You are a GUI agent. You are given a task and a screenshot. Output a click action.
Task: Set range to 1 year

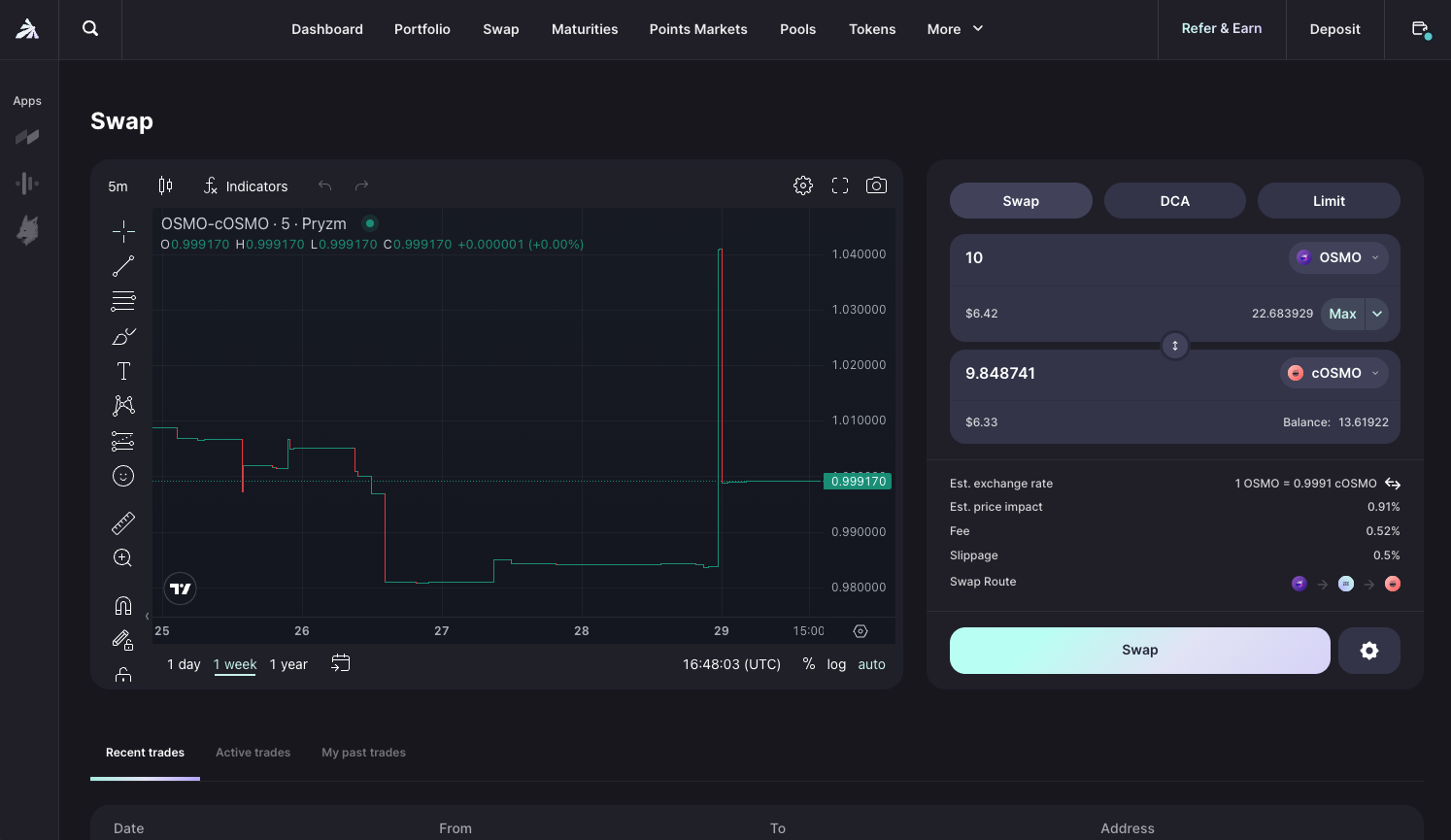point(288,664)
